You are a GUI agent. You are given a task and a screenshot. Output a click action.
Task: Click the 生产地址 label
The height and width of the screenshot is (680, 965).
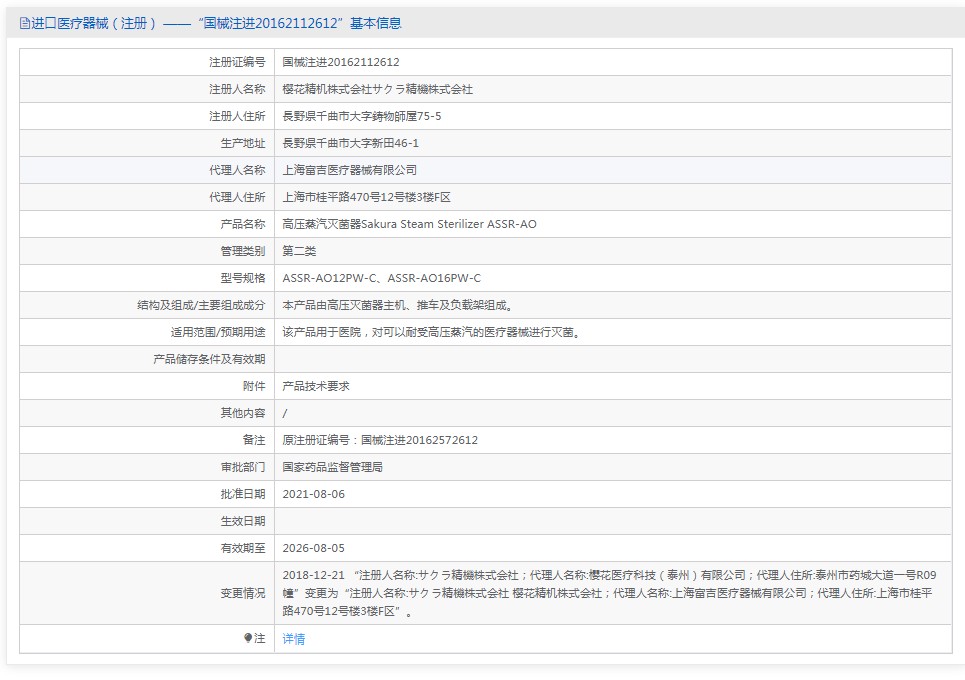coord(242,143)
